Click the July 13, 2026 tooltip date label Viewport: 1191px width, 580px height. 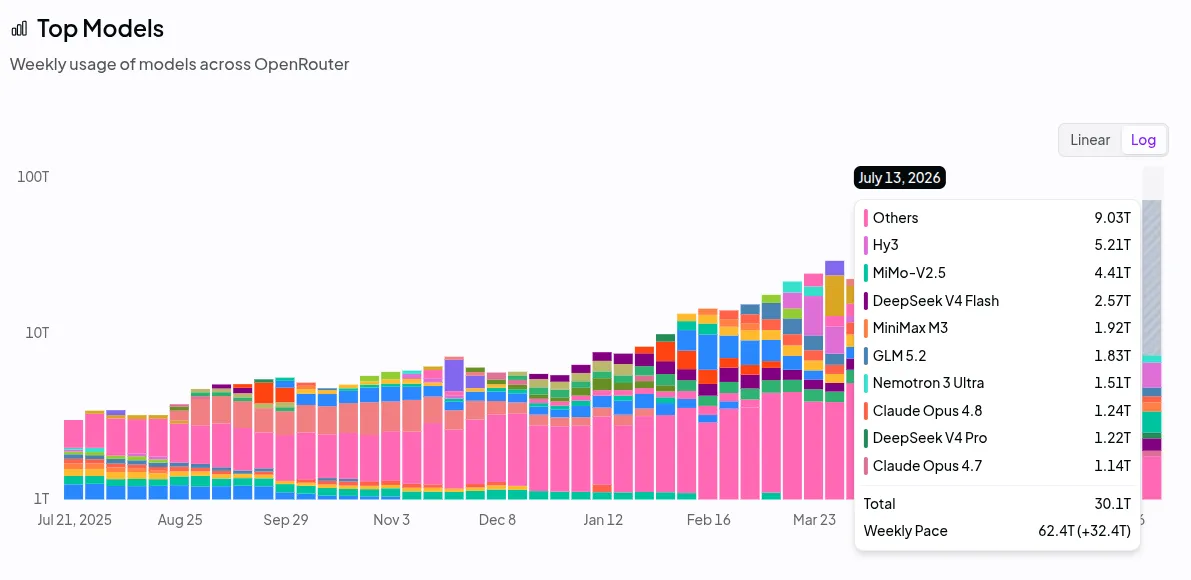click(x=899, y=178)
